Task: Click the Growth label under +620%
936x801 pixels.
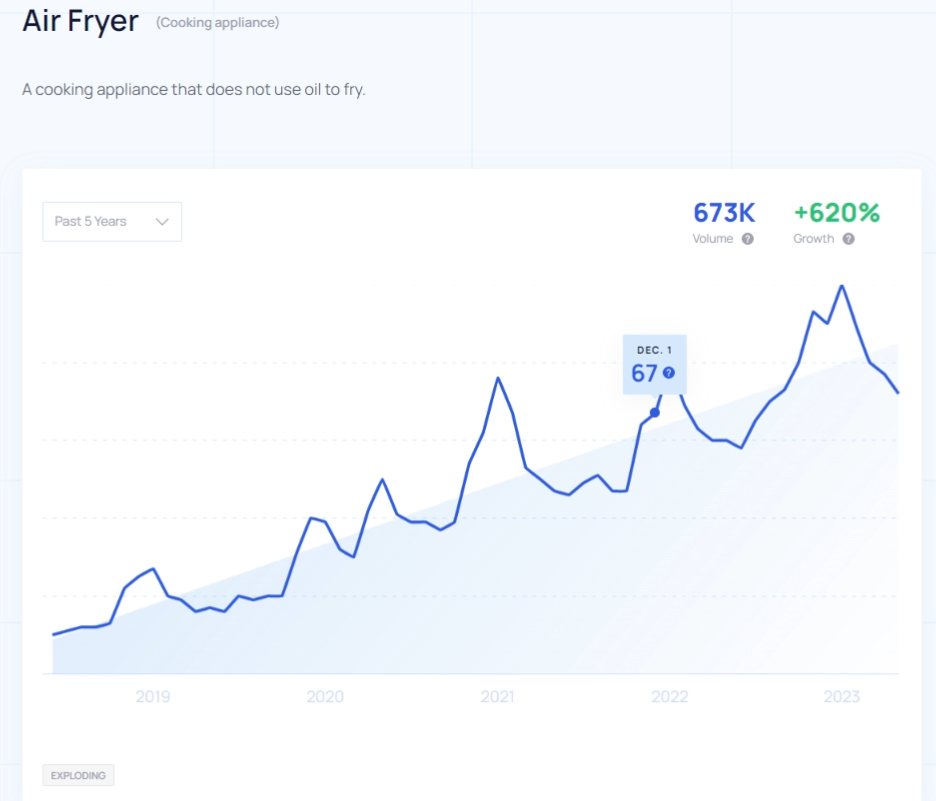Action: pos(813,239)
